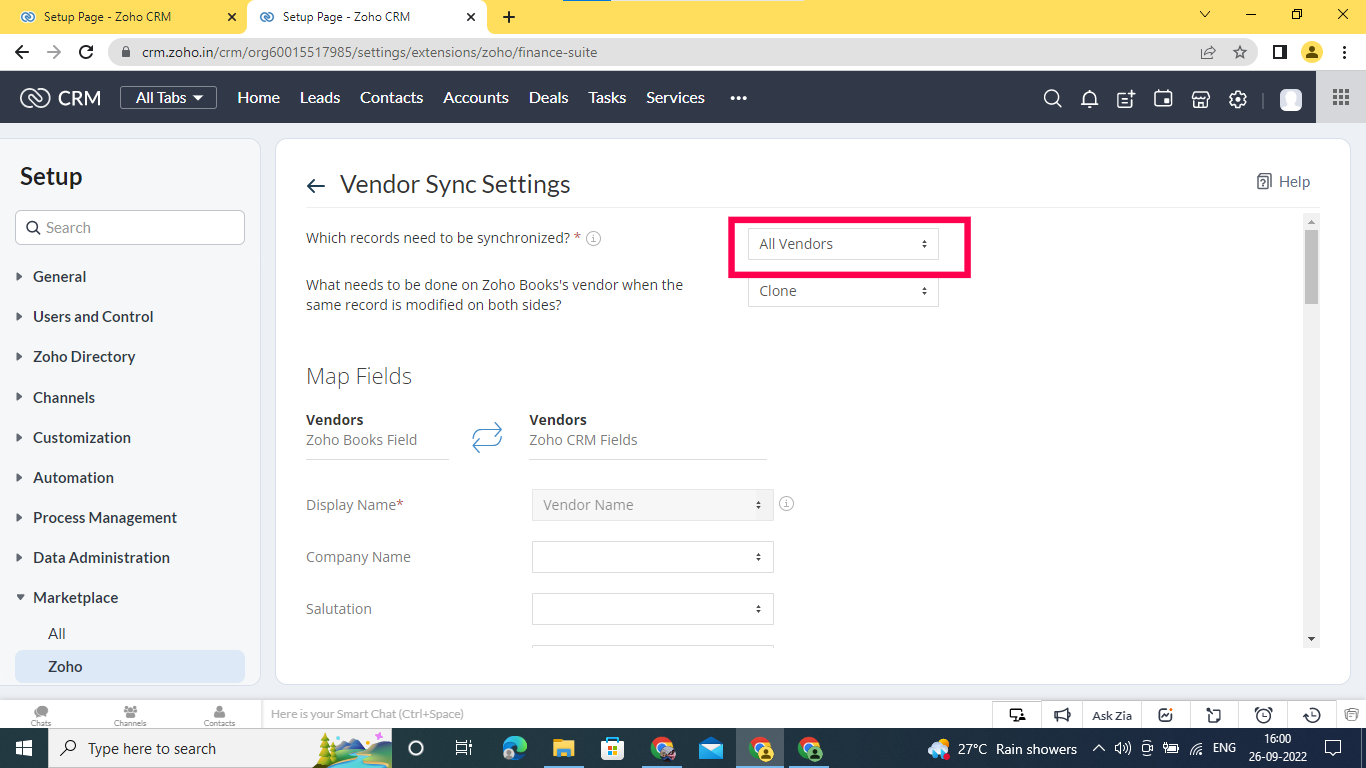Image resolution: width=1366 pixels, height=768 pixels.
Task: Expand Users and Control in Setup
Action: [x=93, y=316]
